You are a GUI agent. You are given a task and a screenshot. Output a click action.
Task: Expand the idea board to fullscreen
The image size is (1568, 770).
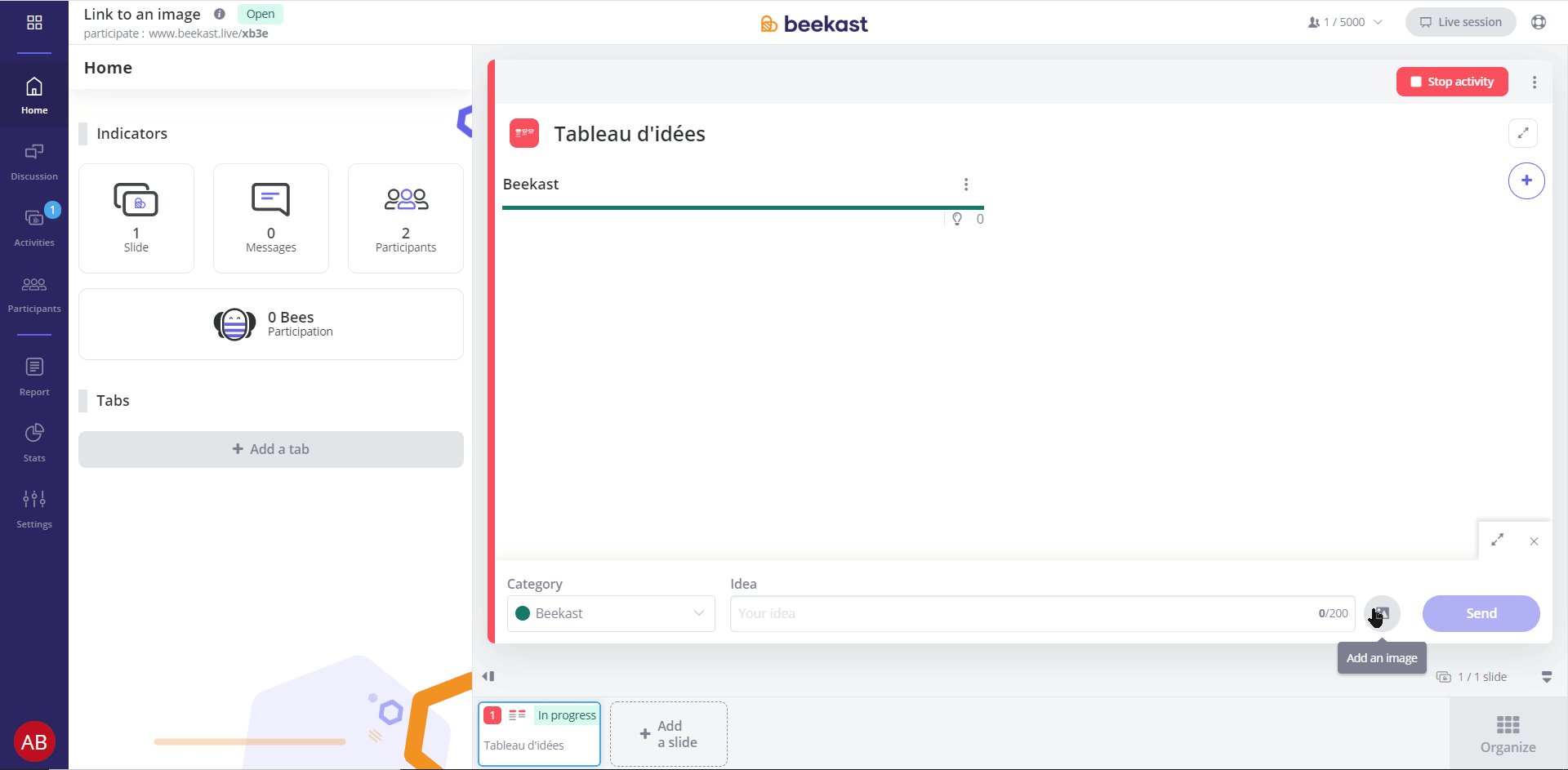(x=1523, y=133)
